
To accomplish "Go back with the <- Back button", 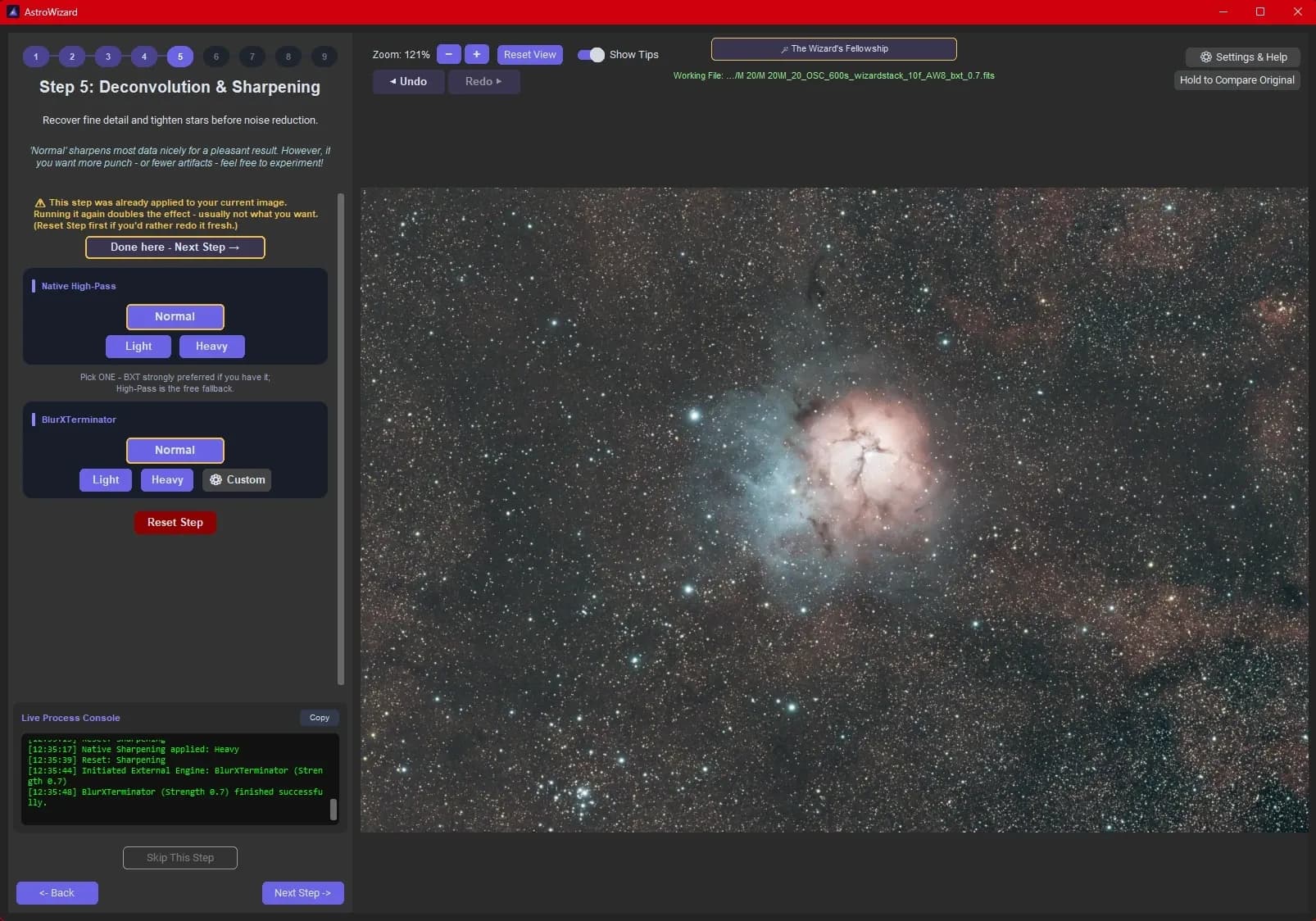I will pyautogui.click(x=57, y=892).
